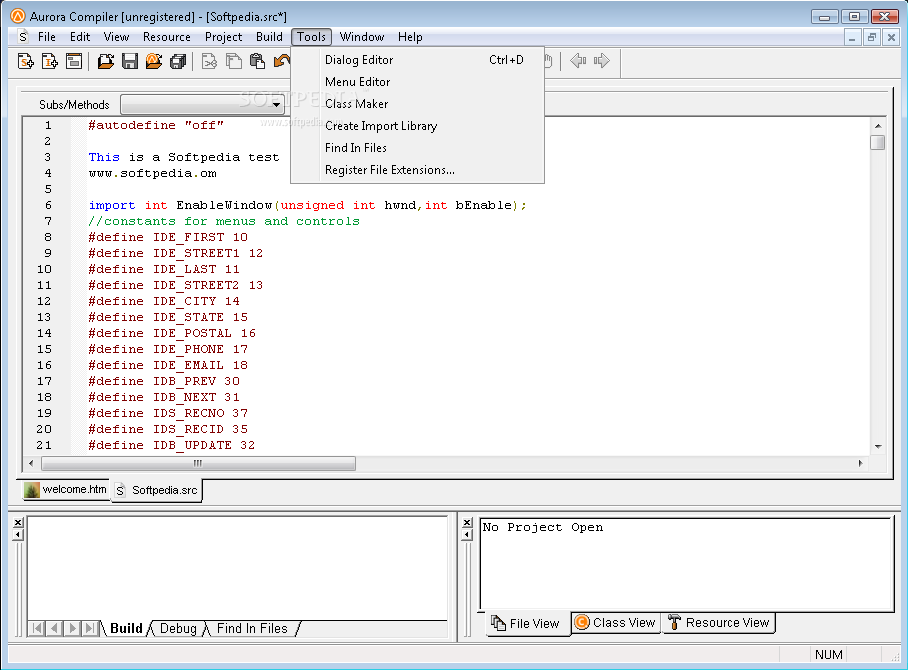Click the navigate back arrow icon
Image resolution: width=908 pixels, height=670 pixels.
(x=578, y=60)
